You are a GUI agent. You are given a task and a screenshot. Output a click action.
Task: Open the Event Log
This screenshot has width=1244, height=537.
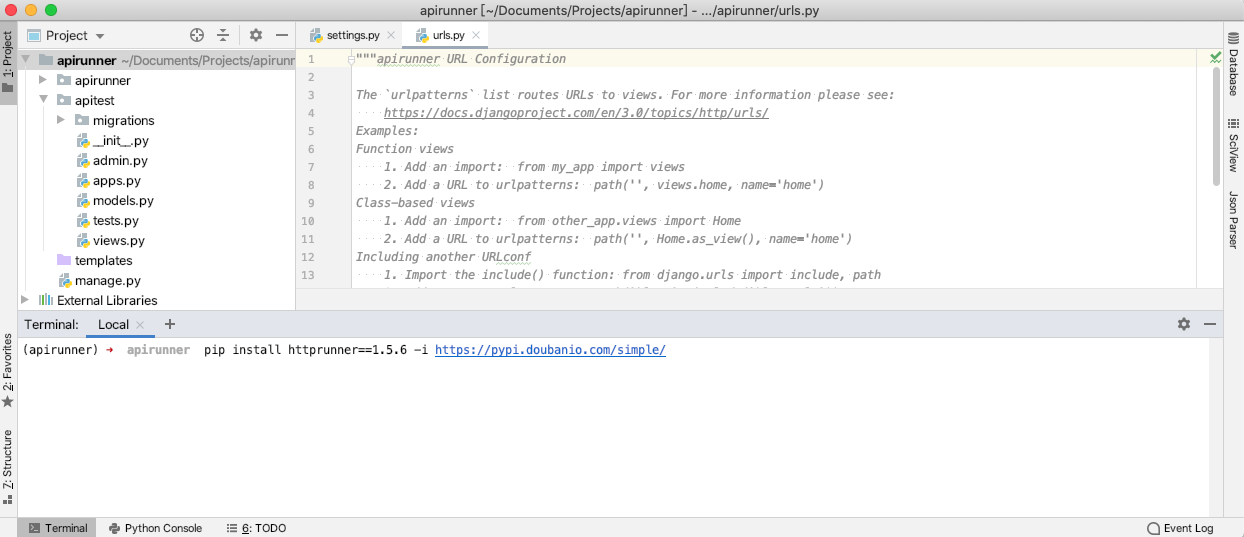[x=1180, y=528]
